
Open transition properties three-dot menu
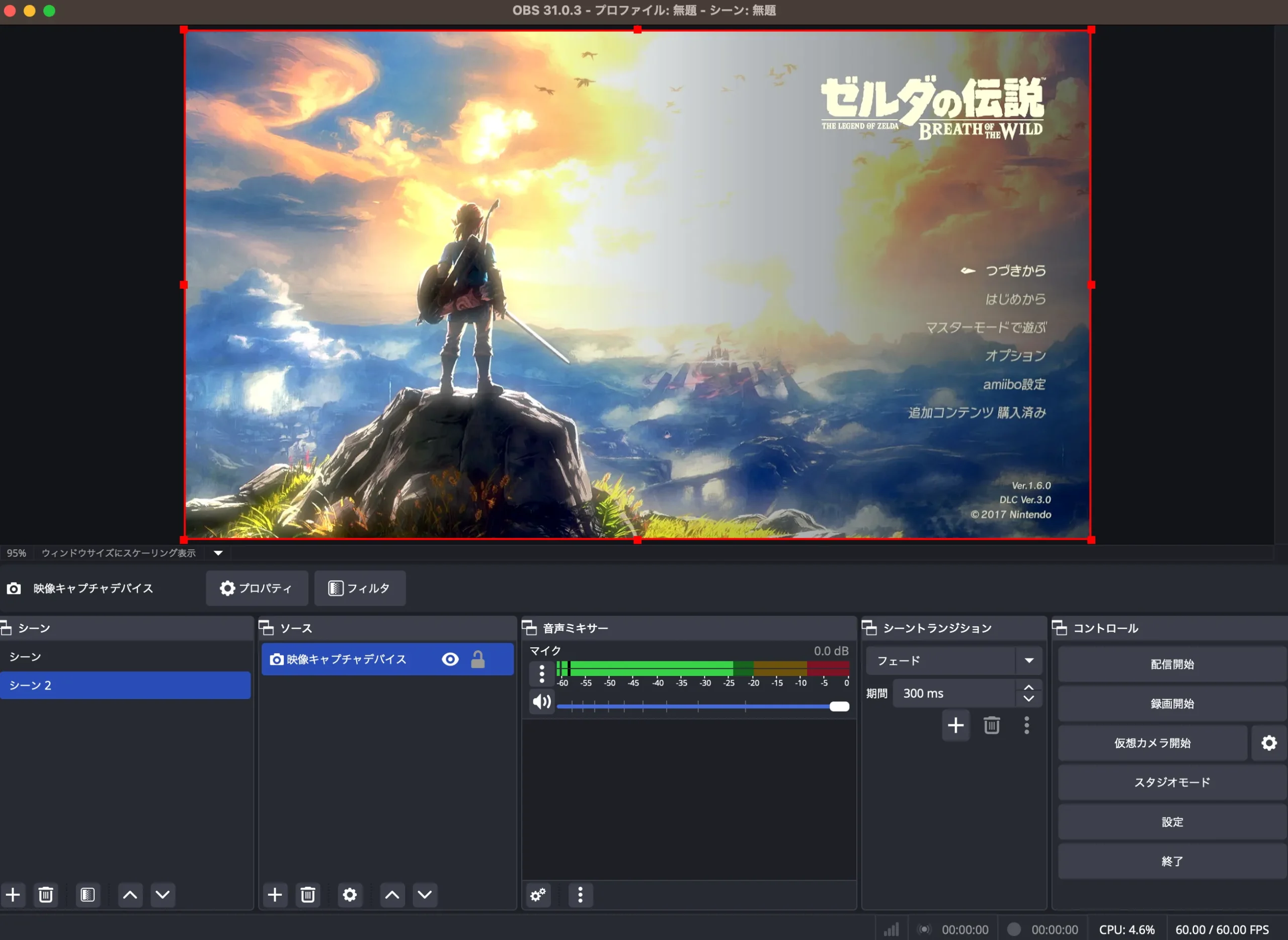[1027, 725]
